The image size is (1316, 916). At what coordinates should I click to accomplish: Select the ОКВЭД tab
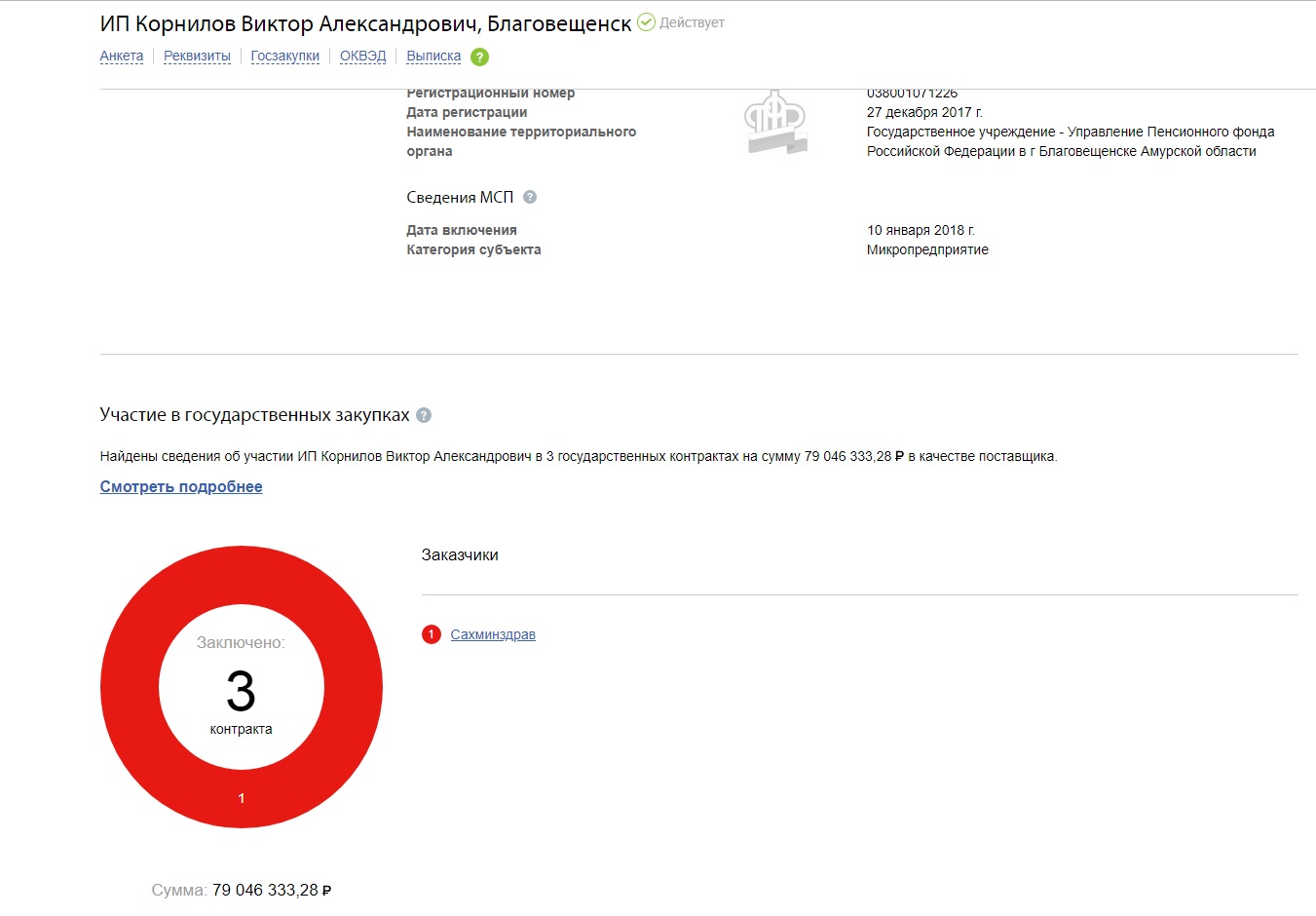(362, 57)
